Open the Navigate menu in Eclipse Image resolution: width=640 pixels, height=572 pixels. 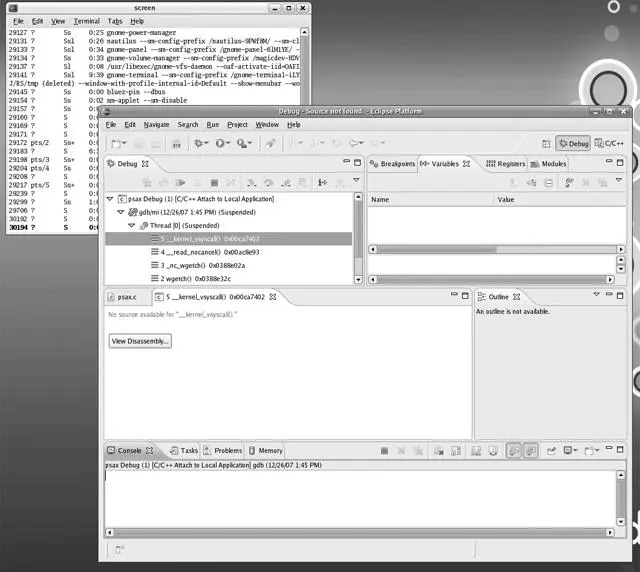(156, 125)
